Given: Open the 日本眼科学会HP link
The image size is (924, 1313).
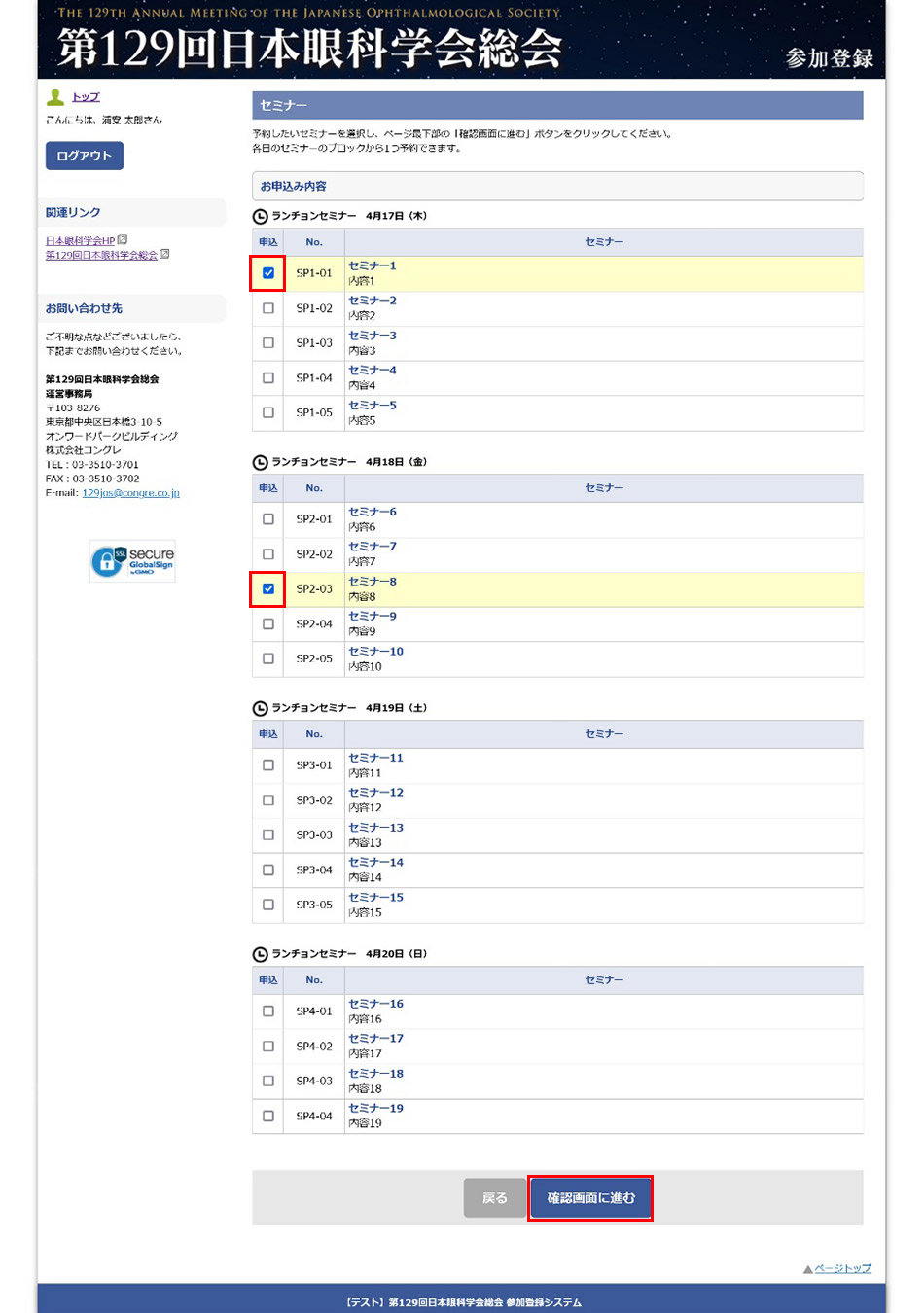Looking at the screenshot, I should (80, 240).
